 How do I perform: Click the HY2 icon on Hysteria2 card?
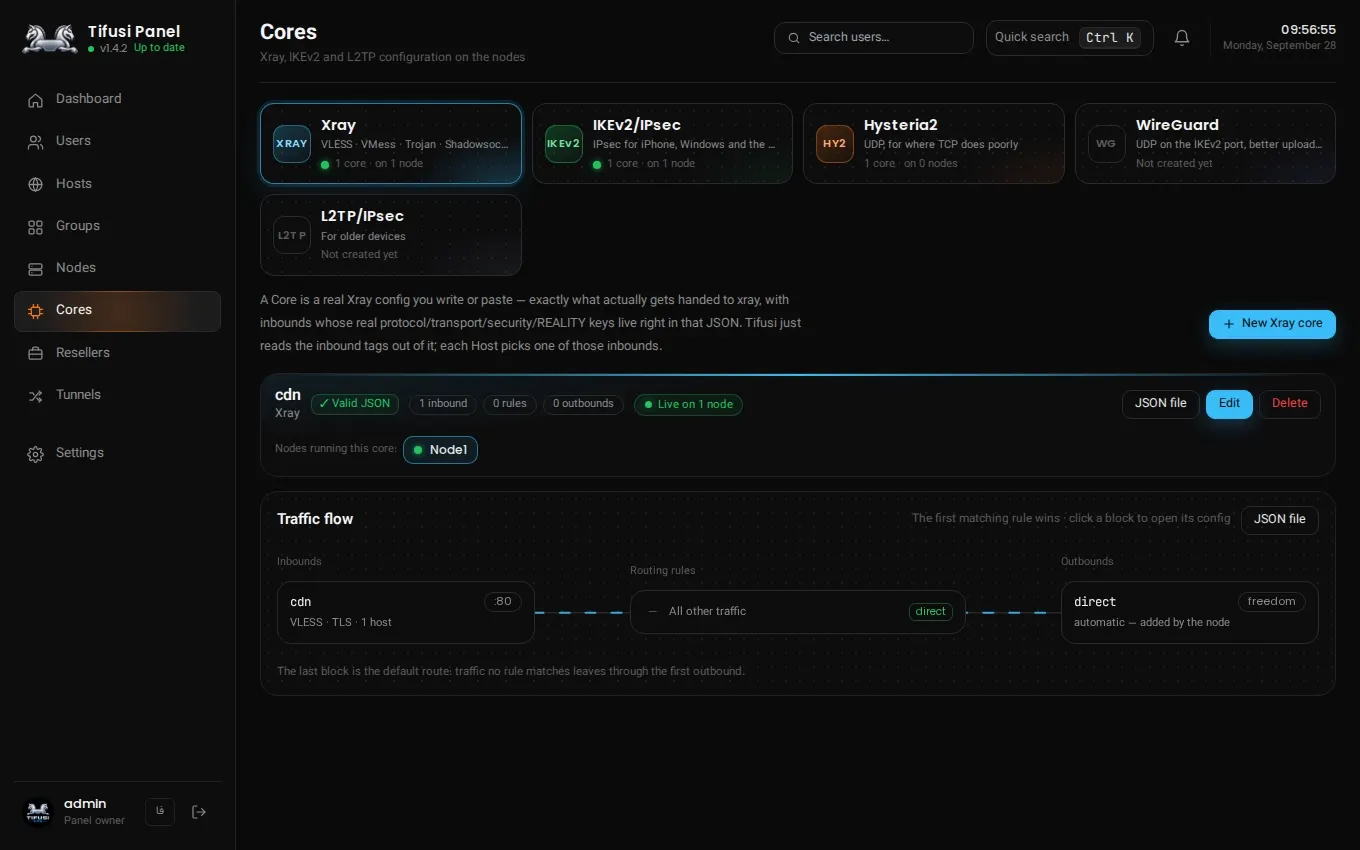(835, 144)
